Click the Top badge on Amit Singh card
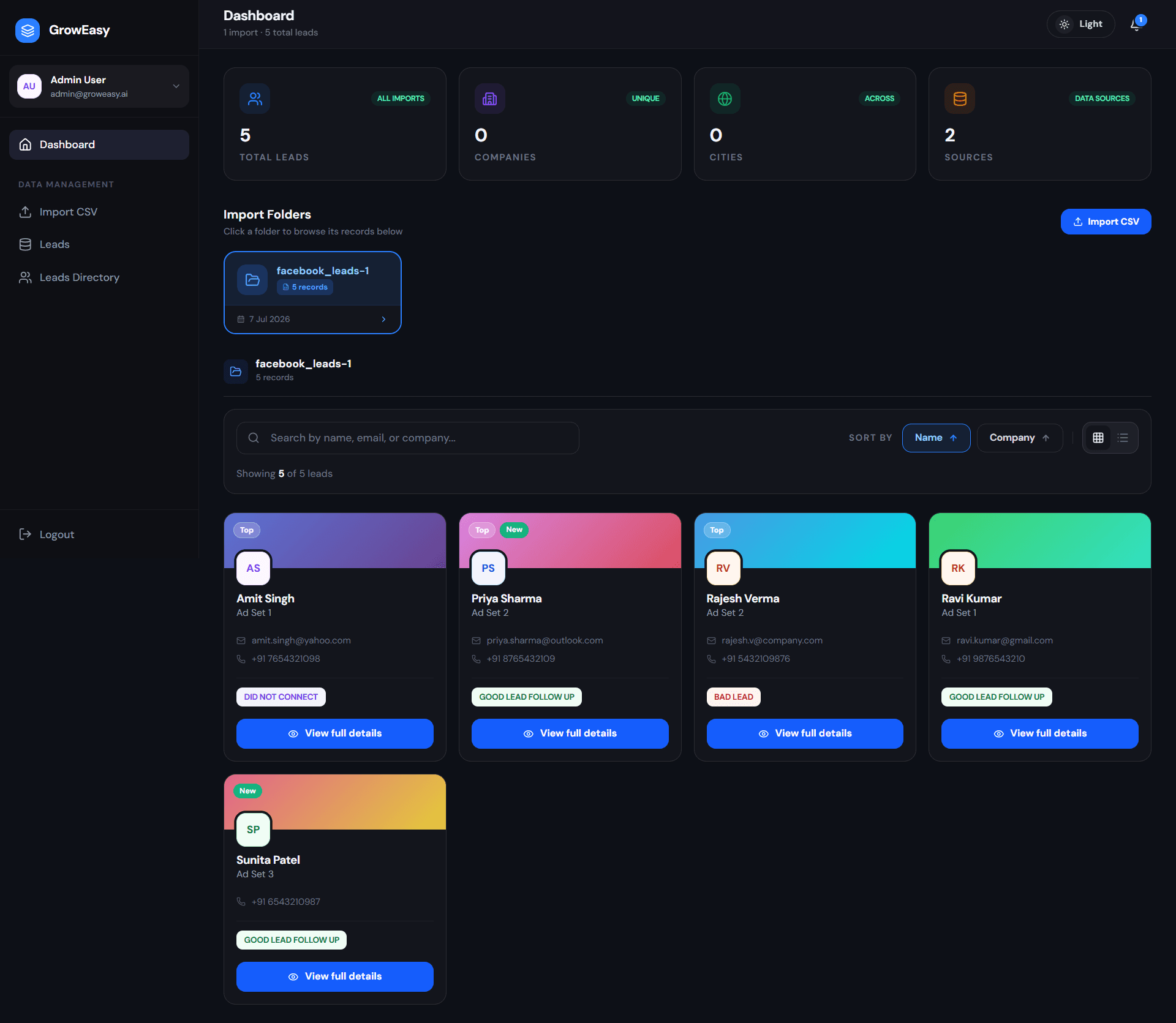1176x1023 pixels. [247, 530]
